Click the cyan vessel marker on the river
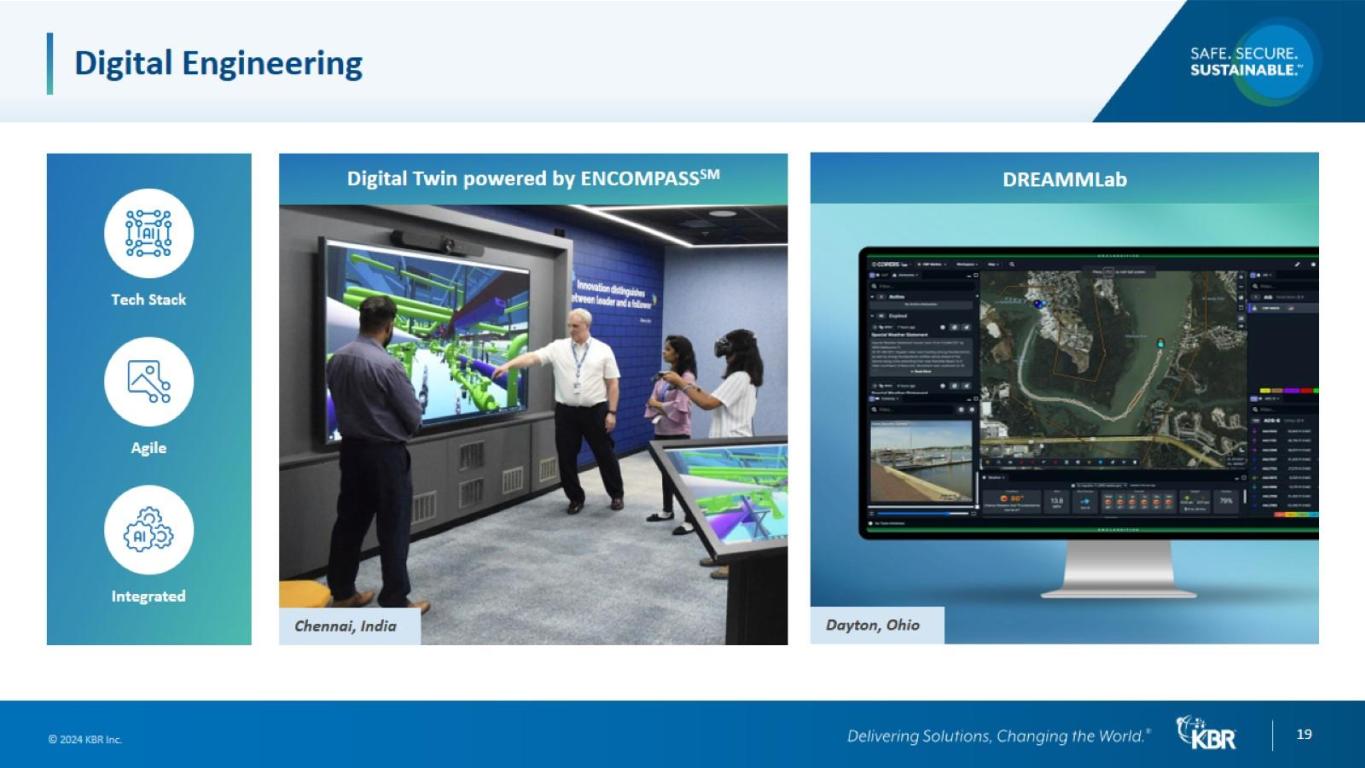The width and height of the screenshot is (1365, 768). pyautogui.click(x=1160, y=342)
